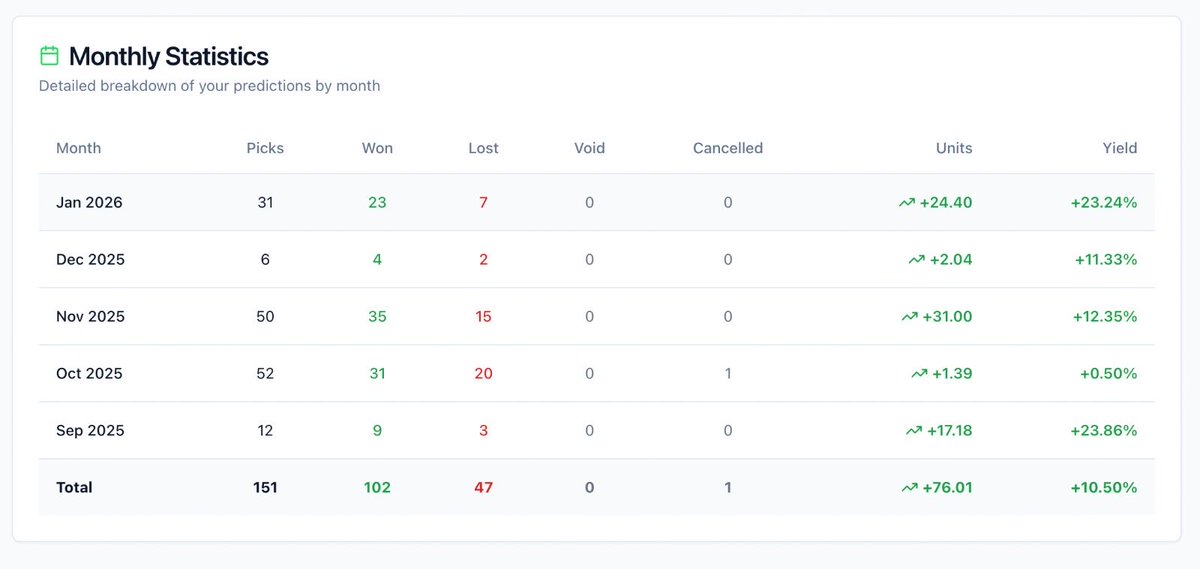This screenshot has height=569, width=1200.
Task: Click picks value 52 for Oct 2025
Action: pyautogui.click(x=265, y=373)
